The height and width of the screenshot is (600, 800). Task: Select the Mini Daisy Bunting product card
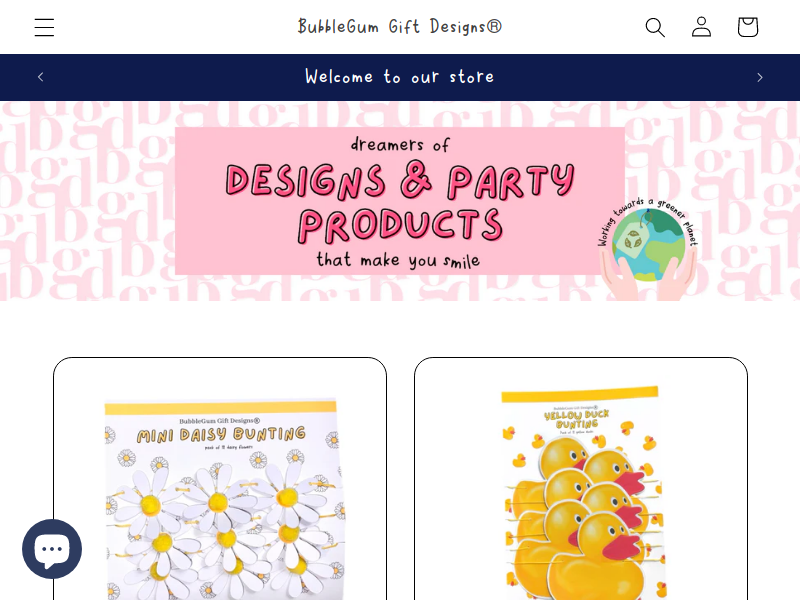[x=220, y=479]
